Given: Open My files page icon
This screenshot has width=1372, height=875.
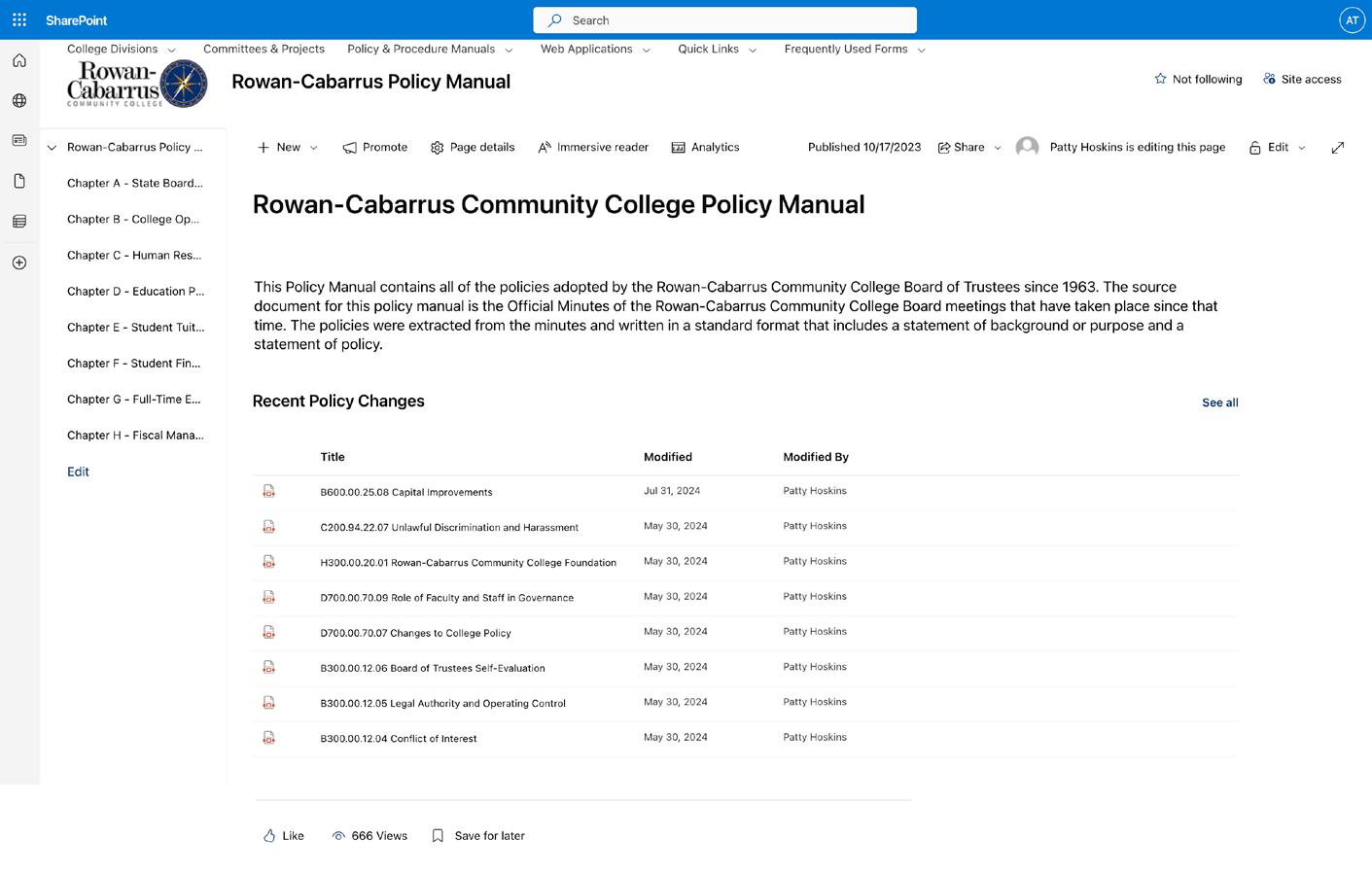Looking at the screenshot, I should 19,181.
